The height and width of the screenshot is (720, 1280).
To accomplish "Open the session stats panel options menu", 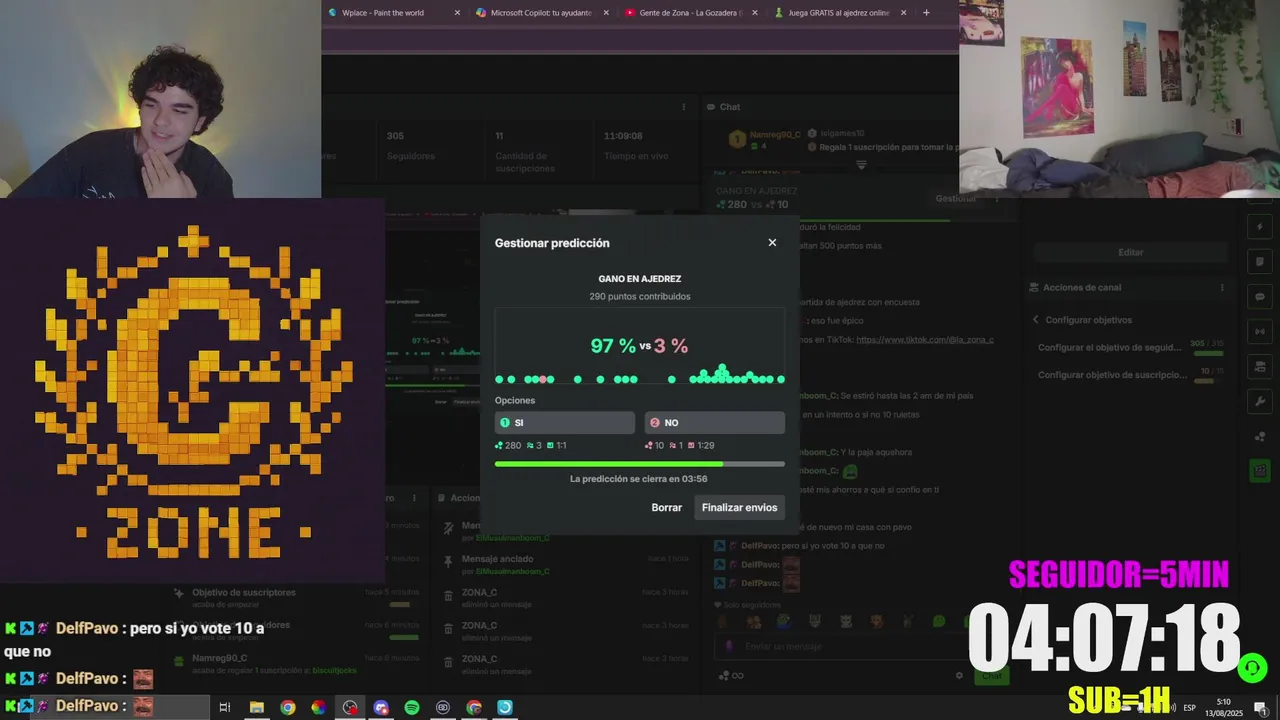I will point(684,107).
